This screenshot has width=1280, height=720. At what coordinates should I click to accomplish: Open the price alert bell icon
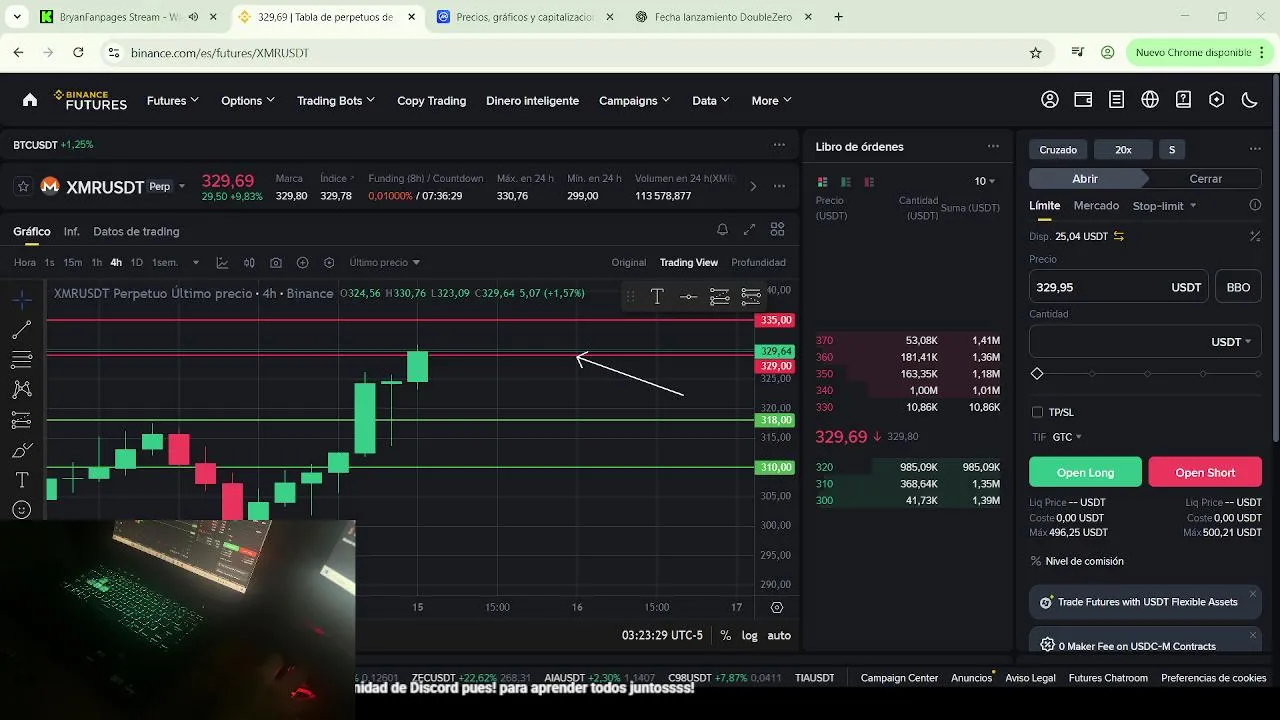(x=722, y=230)
